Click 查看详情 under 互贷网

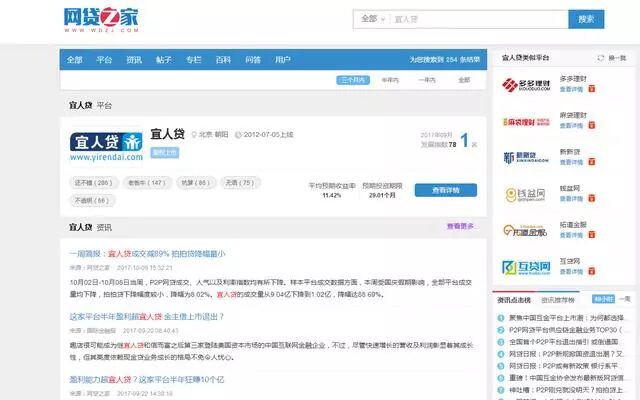point(571,271)
